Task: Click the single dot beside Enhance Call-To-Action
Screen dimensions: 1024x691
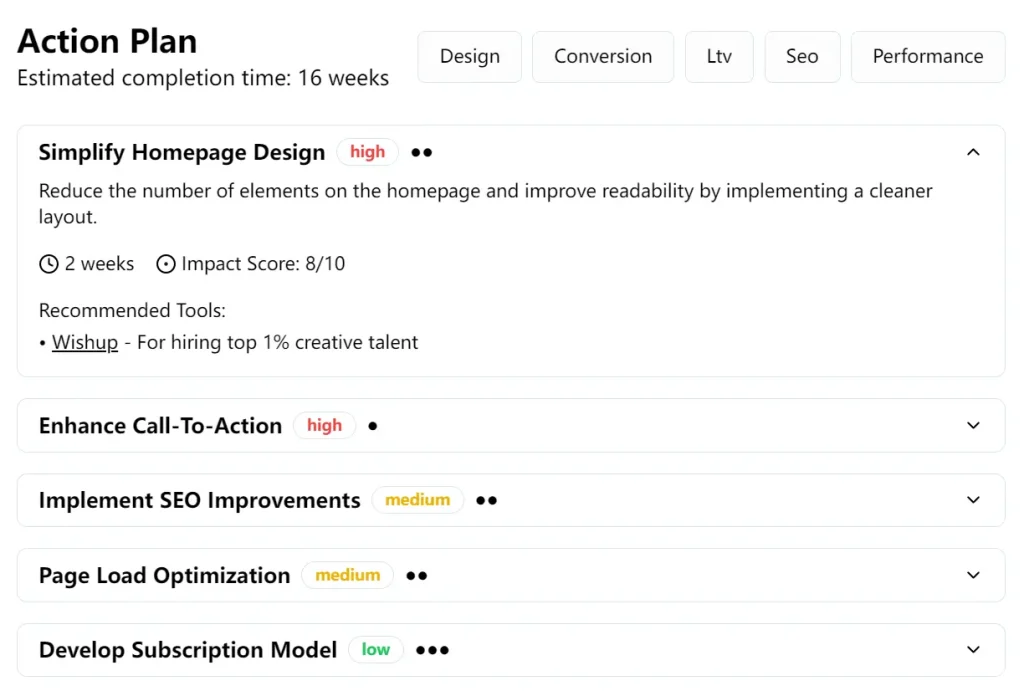Action: click(372, 426)
